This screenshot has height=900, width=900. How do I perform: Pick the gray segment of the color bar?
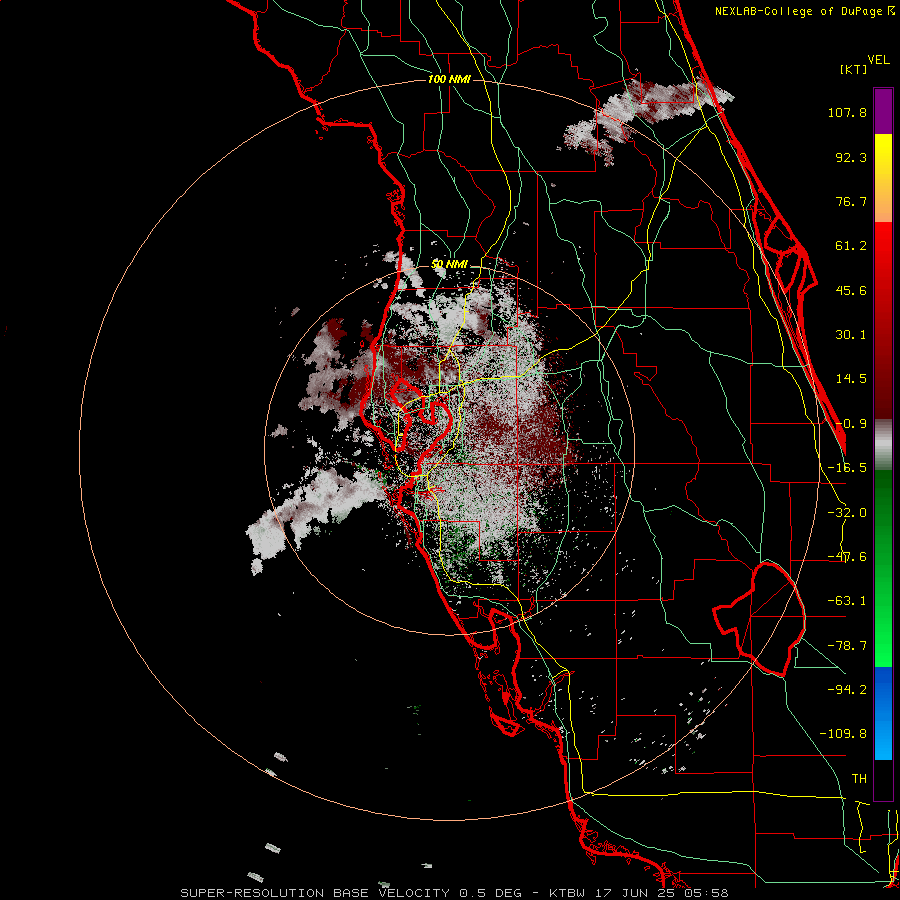[x=883, y=445]
